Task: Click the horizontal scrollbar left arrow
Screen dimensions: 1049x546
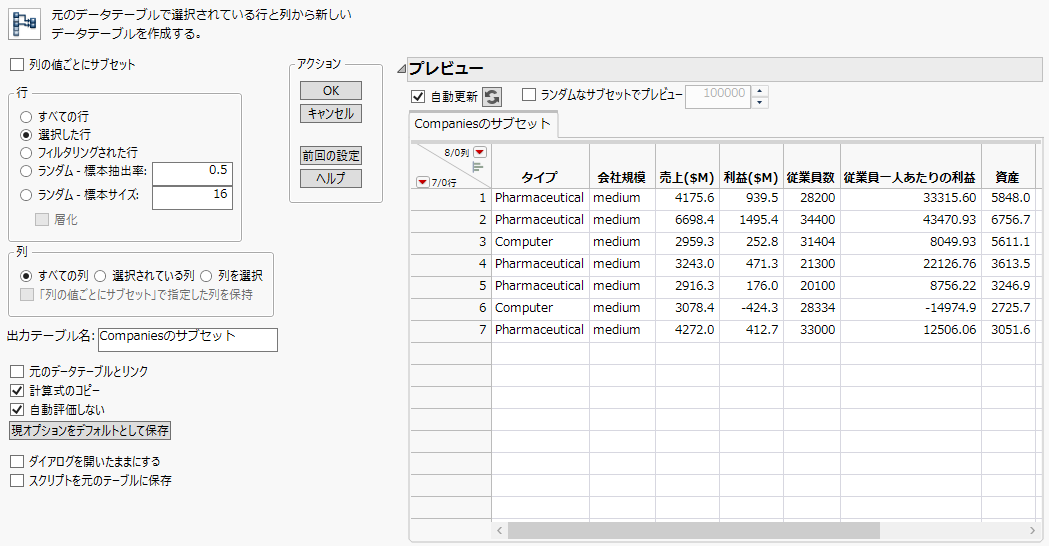Action: (x=499, y=530)
